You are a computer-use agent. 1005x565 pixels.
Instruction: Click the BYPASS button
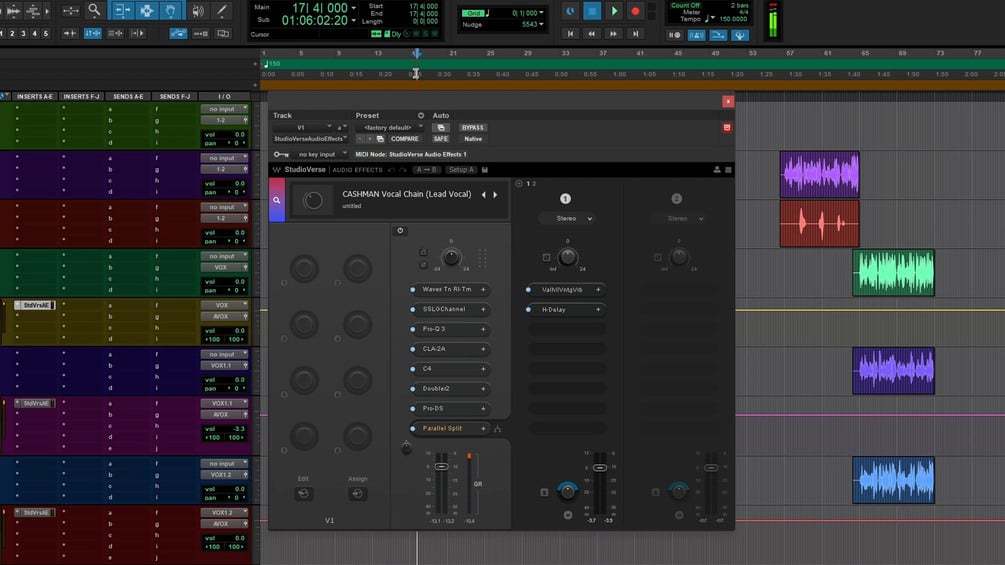click(x=472, y=127)
